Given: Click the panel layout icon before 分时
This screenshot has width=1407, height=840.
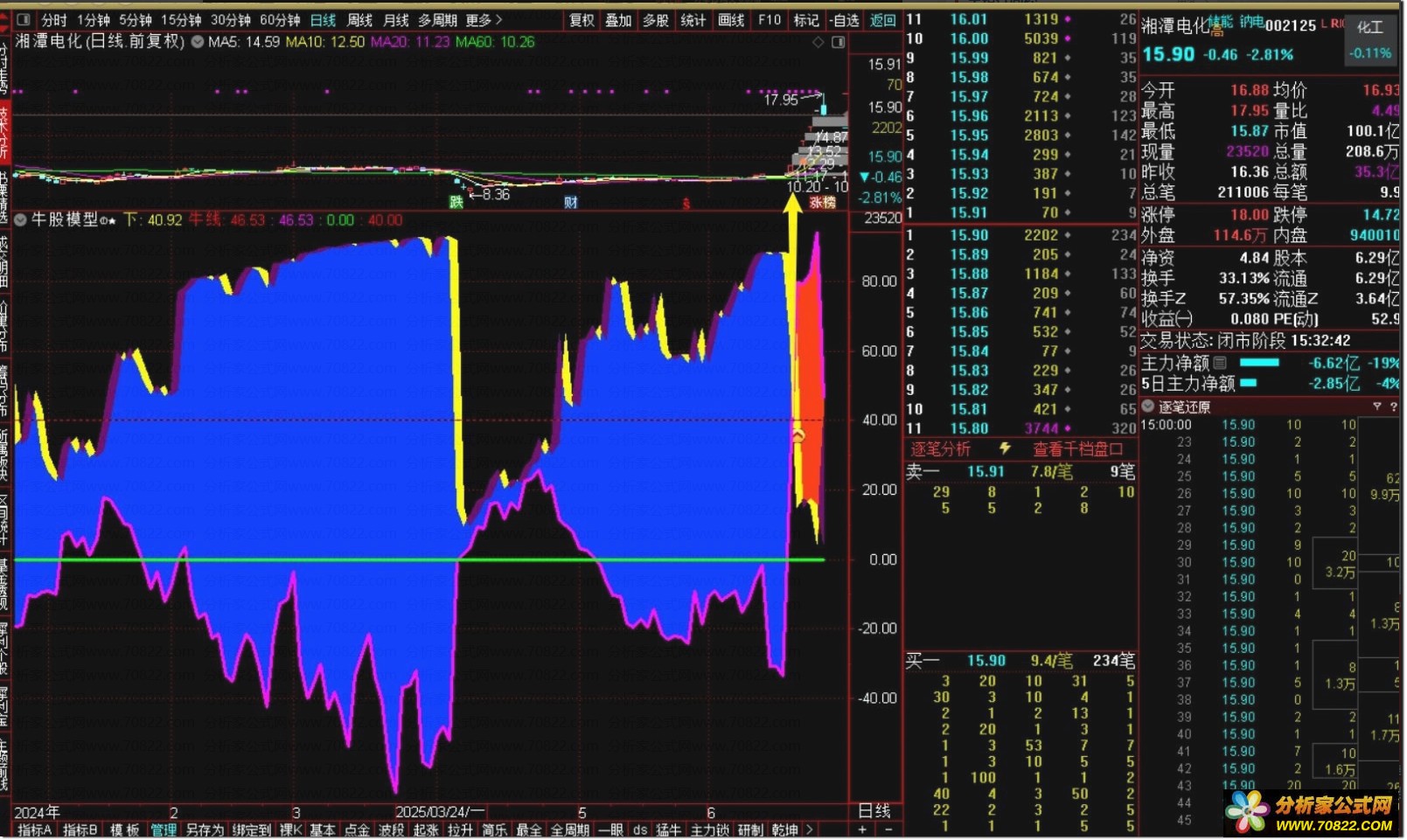Looking at the screenshot, I should coord(23,19).
